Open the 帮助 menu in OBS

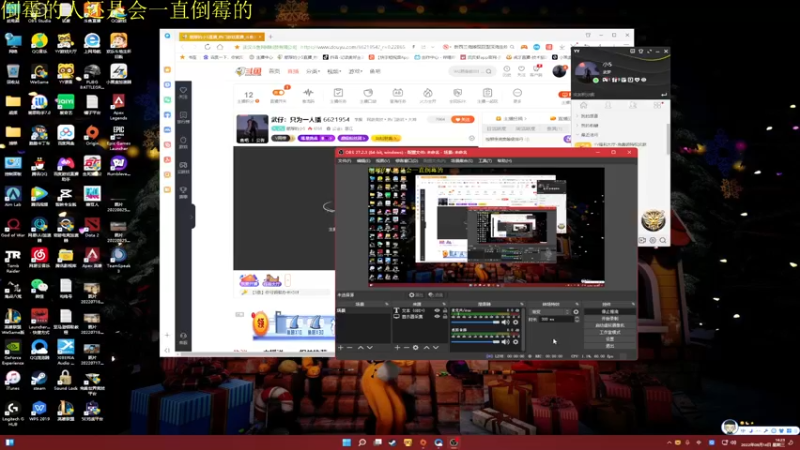pyautogui.click(x=504, y=161)
